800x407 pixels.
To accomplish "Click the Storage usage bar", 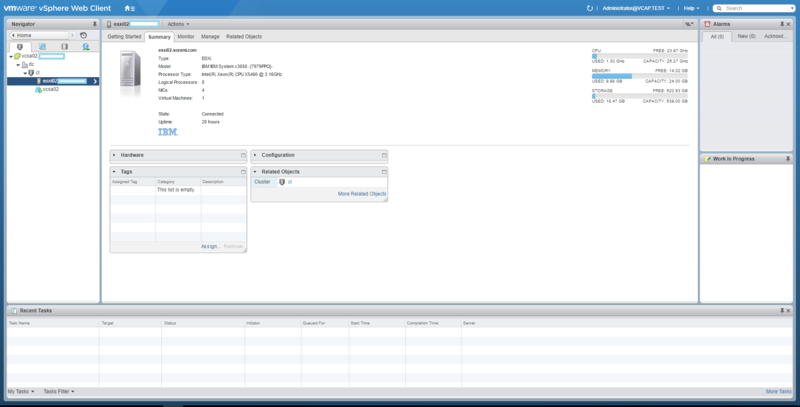I will pyautogui.click(x=640, y=96).
